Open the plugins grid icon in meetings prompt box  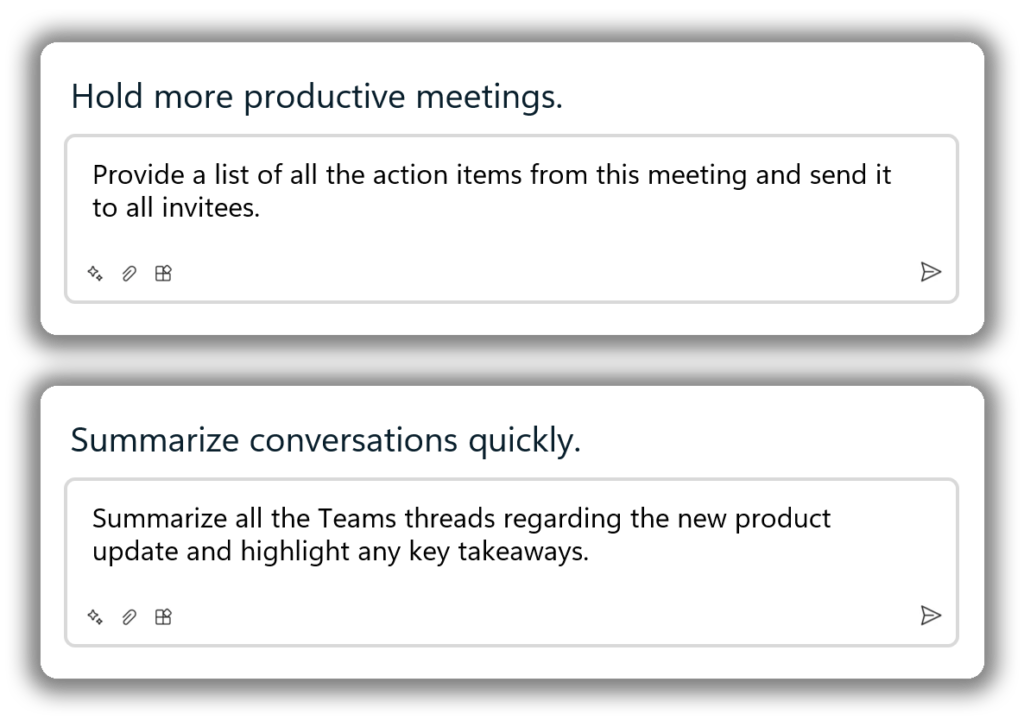tap(163, 273)
